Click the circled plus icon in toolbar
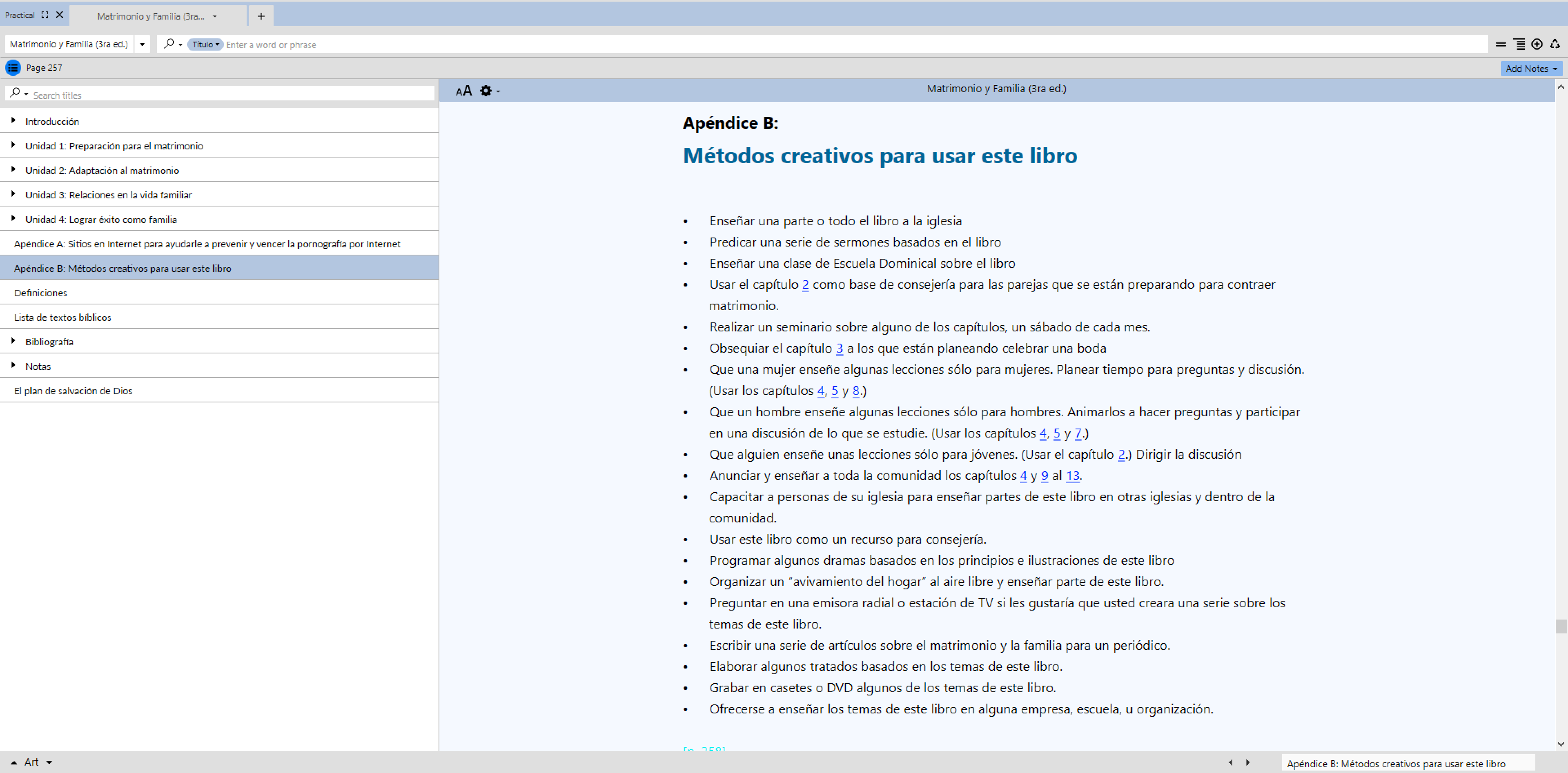The width and height of the screenshot is (1568, 773). coord(1536,44)
